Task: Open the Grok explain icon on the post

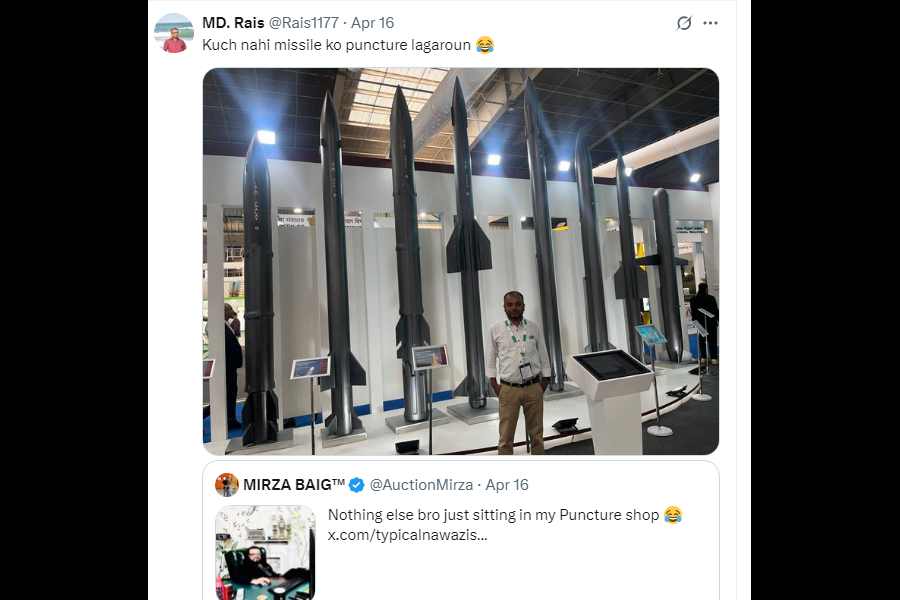Action: click(684, 23)
